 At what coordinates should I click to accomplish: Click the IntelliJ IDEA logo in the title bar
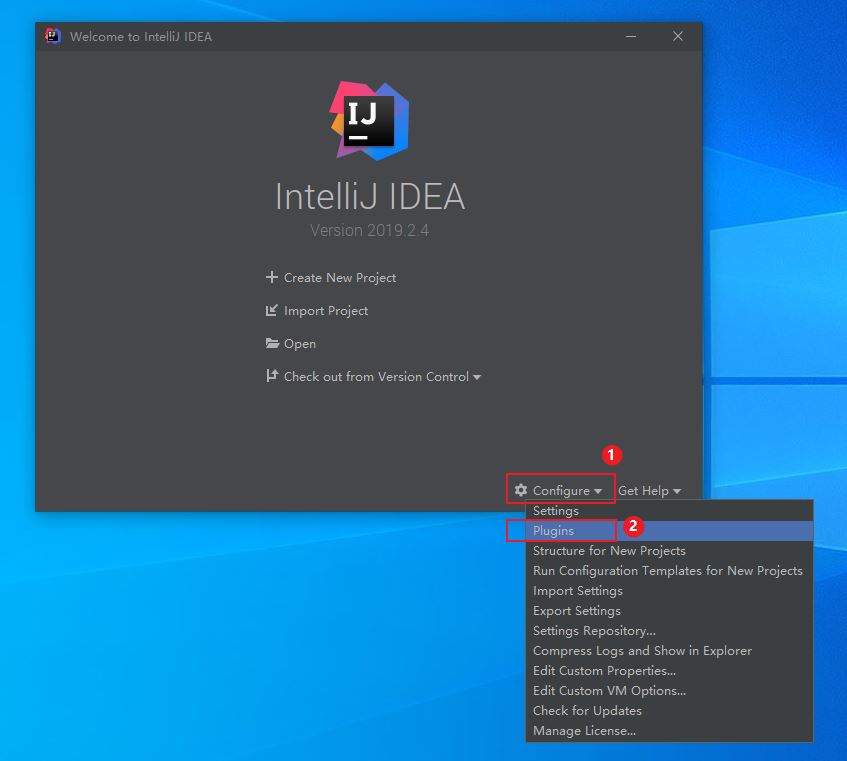point(52,36)
